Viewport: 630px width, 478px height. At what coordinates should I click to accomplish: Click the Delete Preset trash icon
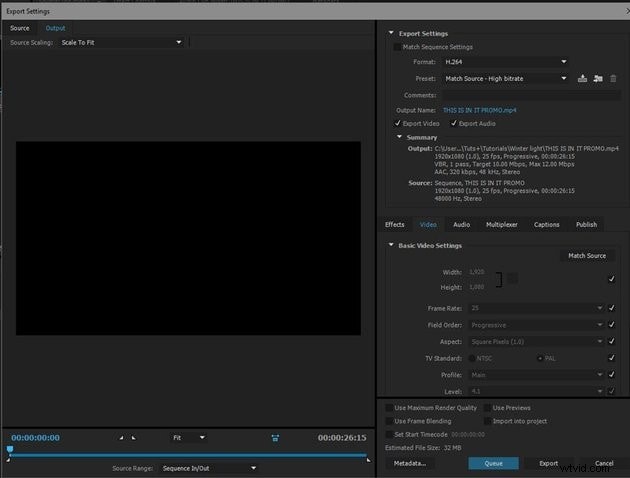coord(613,79)
